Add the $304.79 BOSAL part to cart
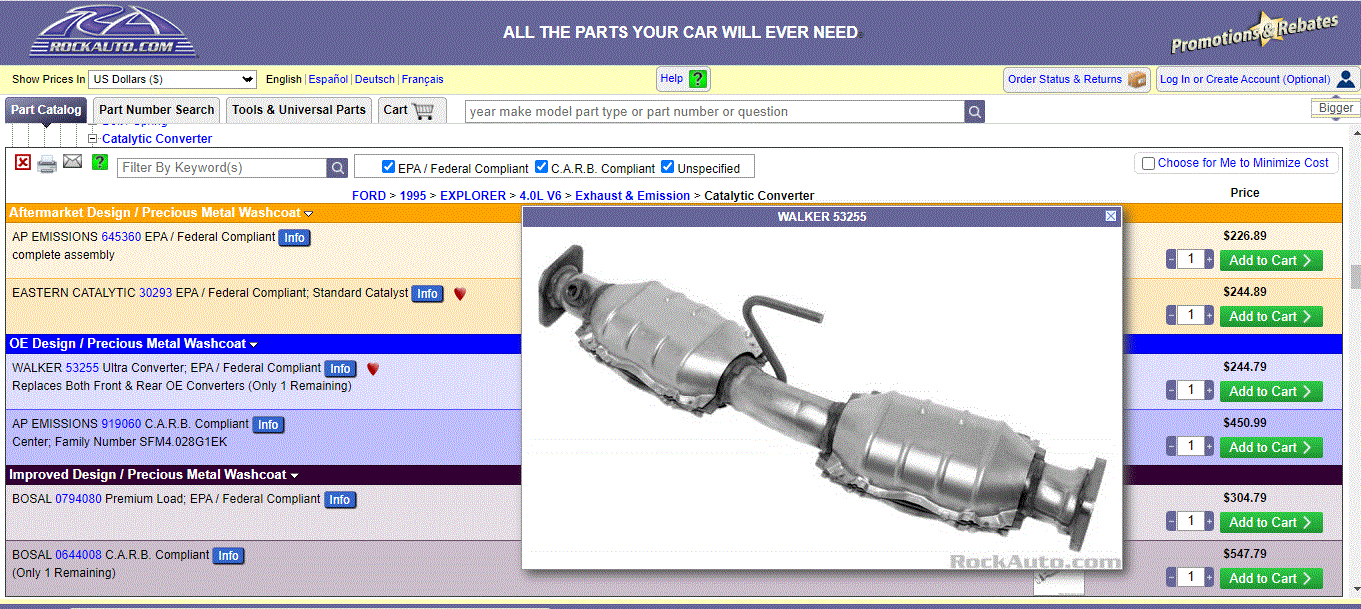This screenshot has width=1361, height=609. 1271,522
